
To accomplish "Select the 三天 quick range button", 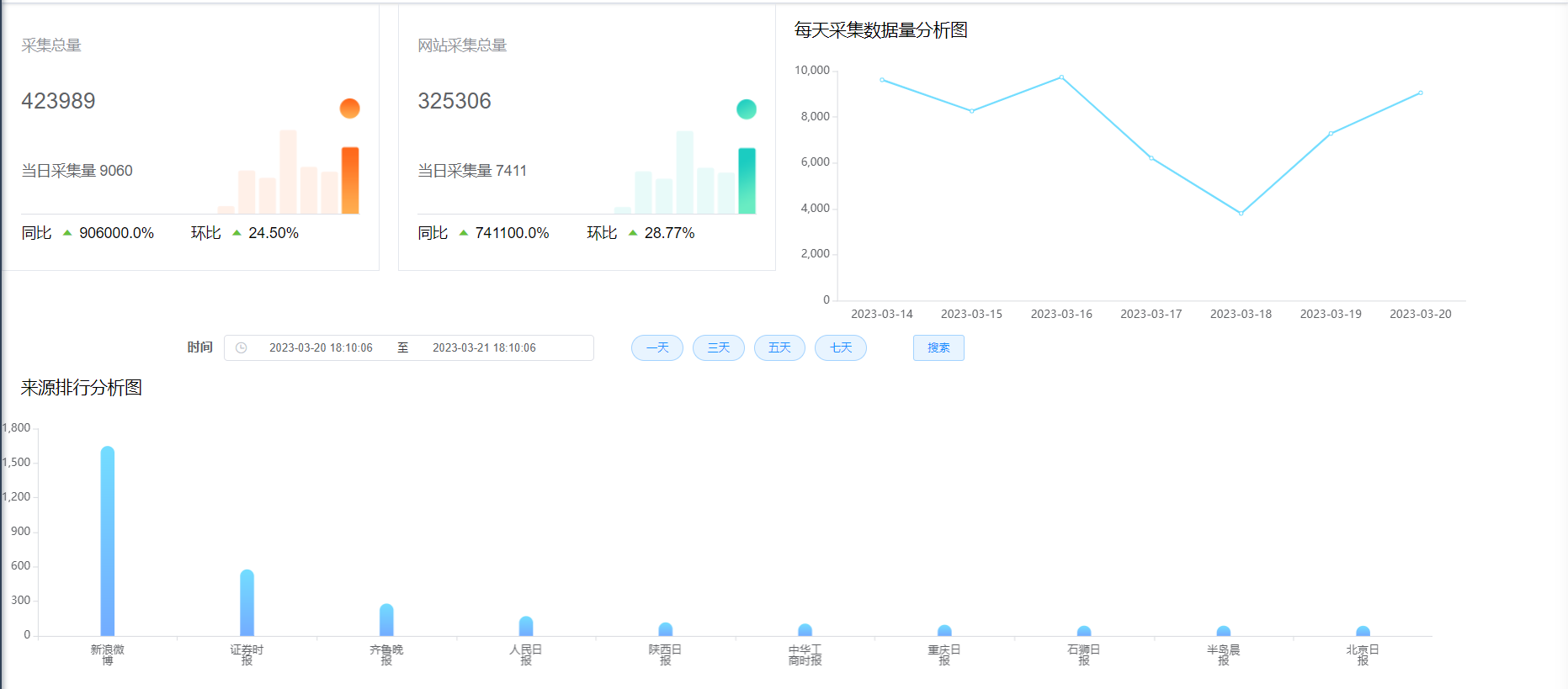I will (x=719, y=347).
